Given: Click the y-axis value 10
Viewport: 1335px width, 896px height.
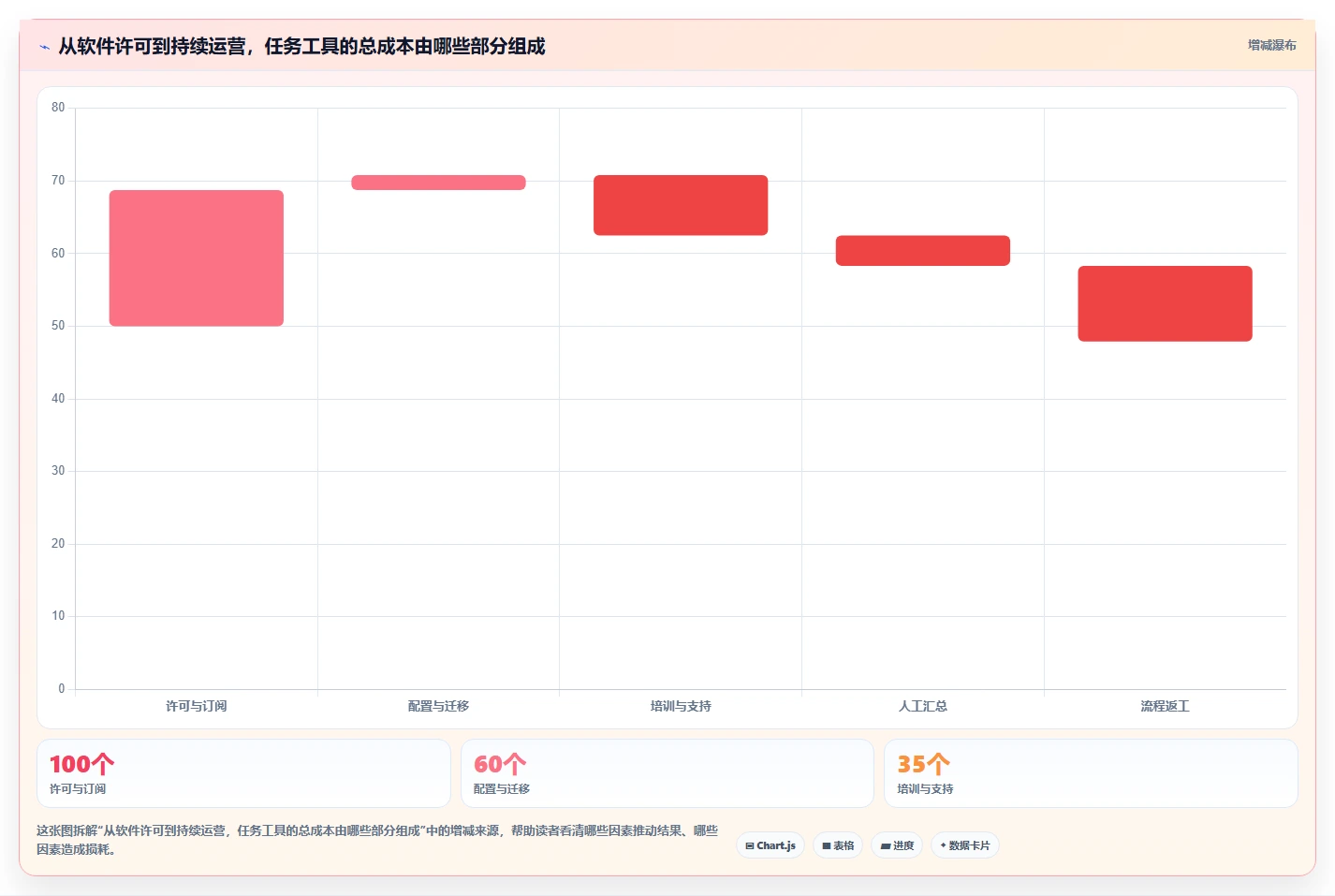Looking at the screenshot, I should [58, 616].
